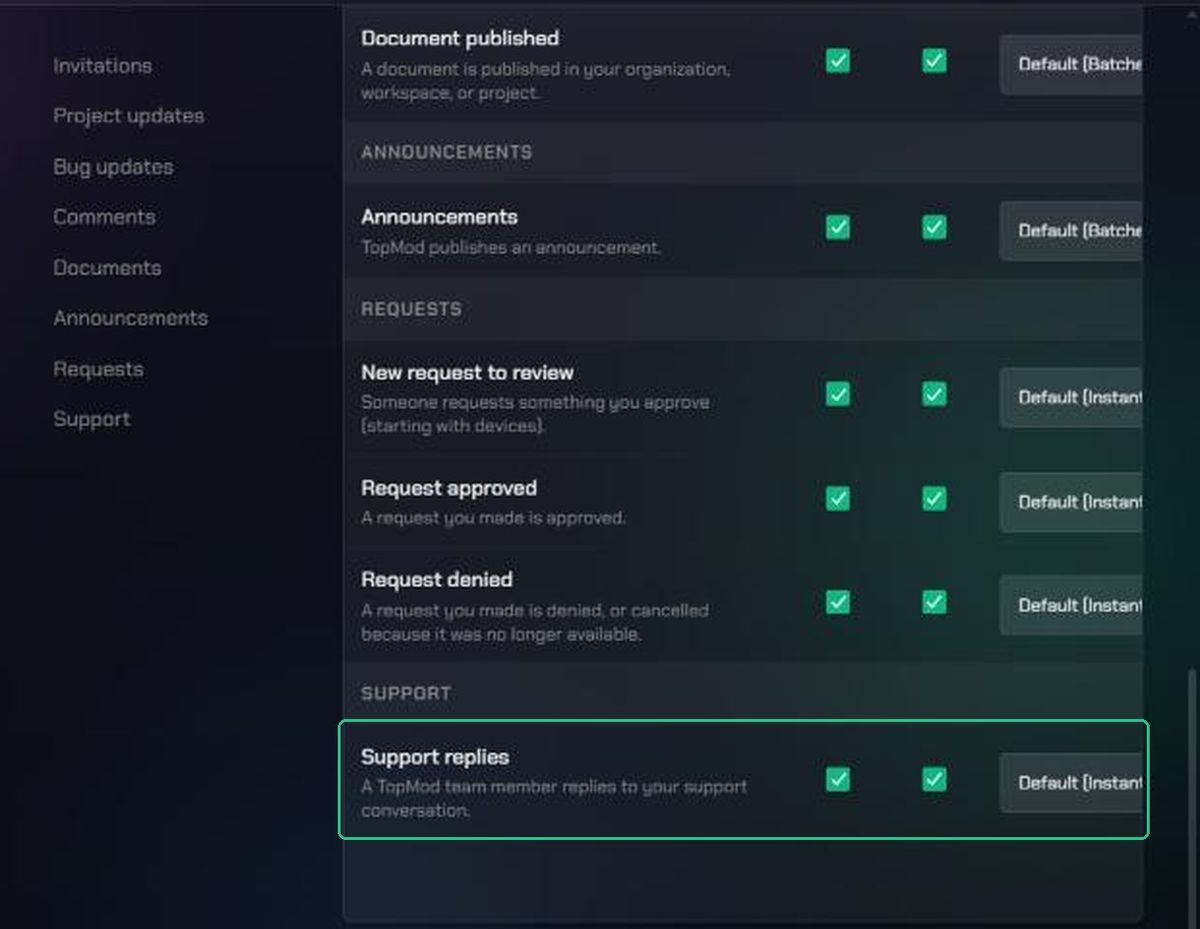Click the Document published title

(x=460, y=38)
